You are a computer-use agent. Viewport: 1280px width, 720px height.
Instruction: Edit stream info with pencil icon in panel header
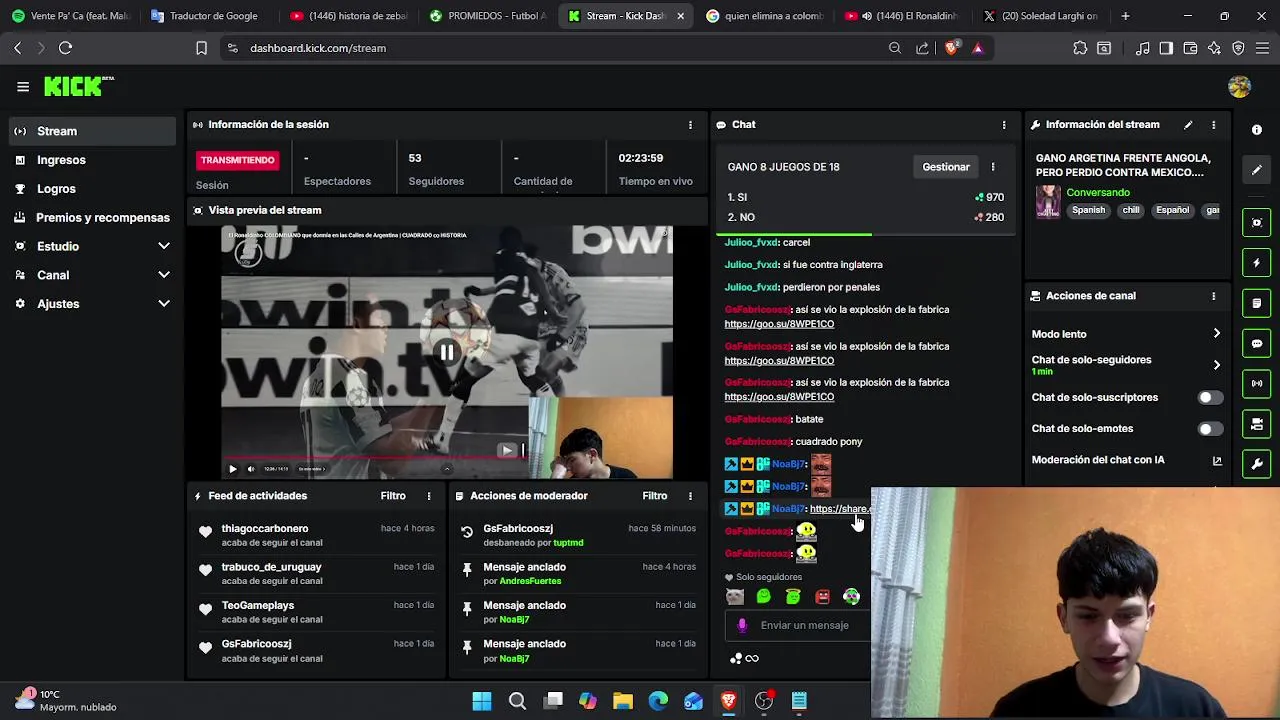[1188, 125]
